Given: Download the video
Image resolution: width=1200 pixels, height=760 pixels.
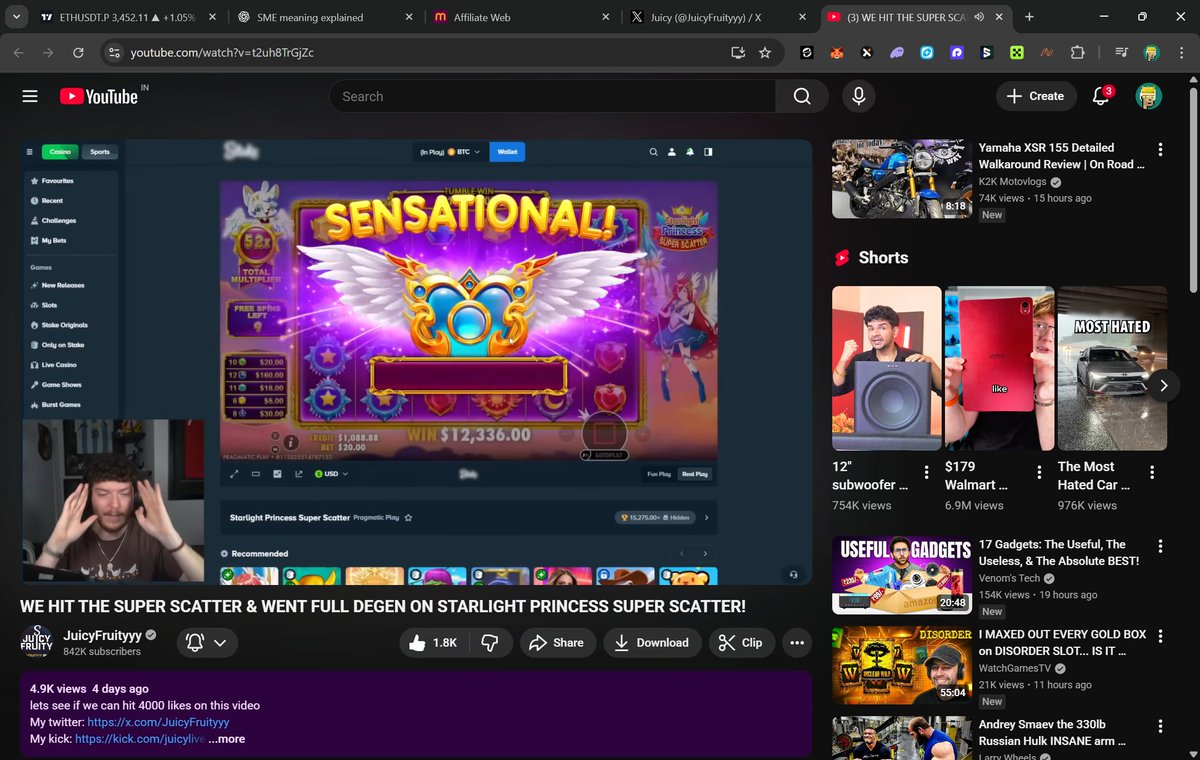Looking at the screenshot, I should point(651,643).
